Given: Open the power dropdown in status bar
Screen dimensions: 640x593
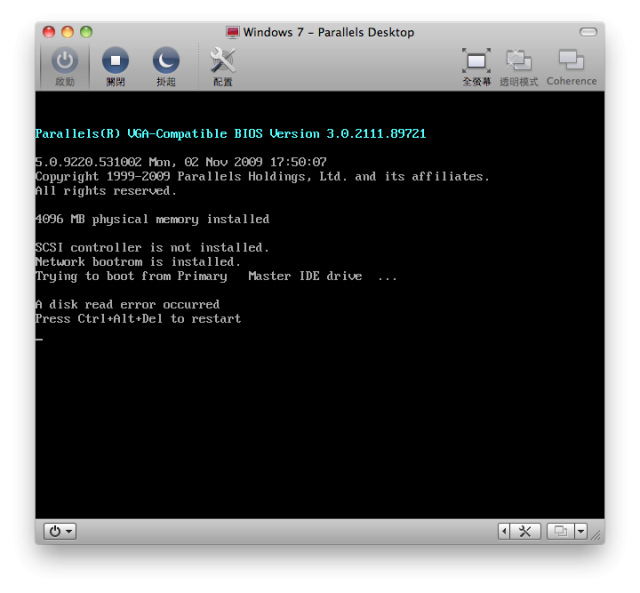Looking at the screenshot, I should (60, 531).
